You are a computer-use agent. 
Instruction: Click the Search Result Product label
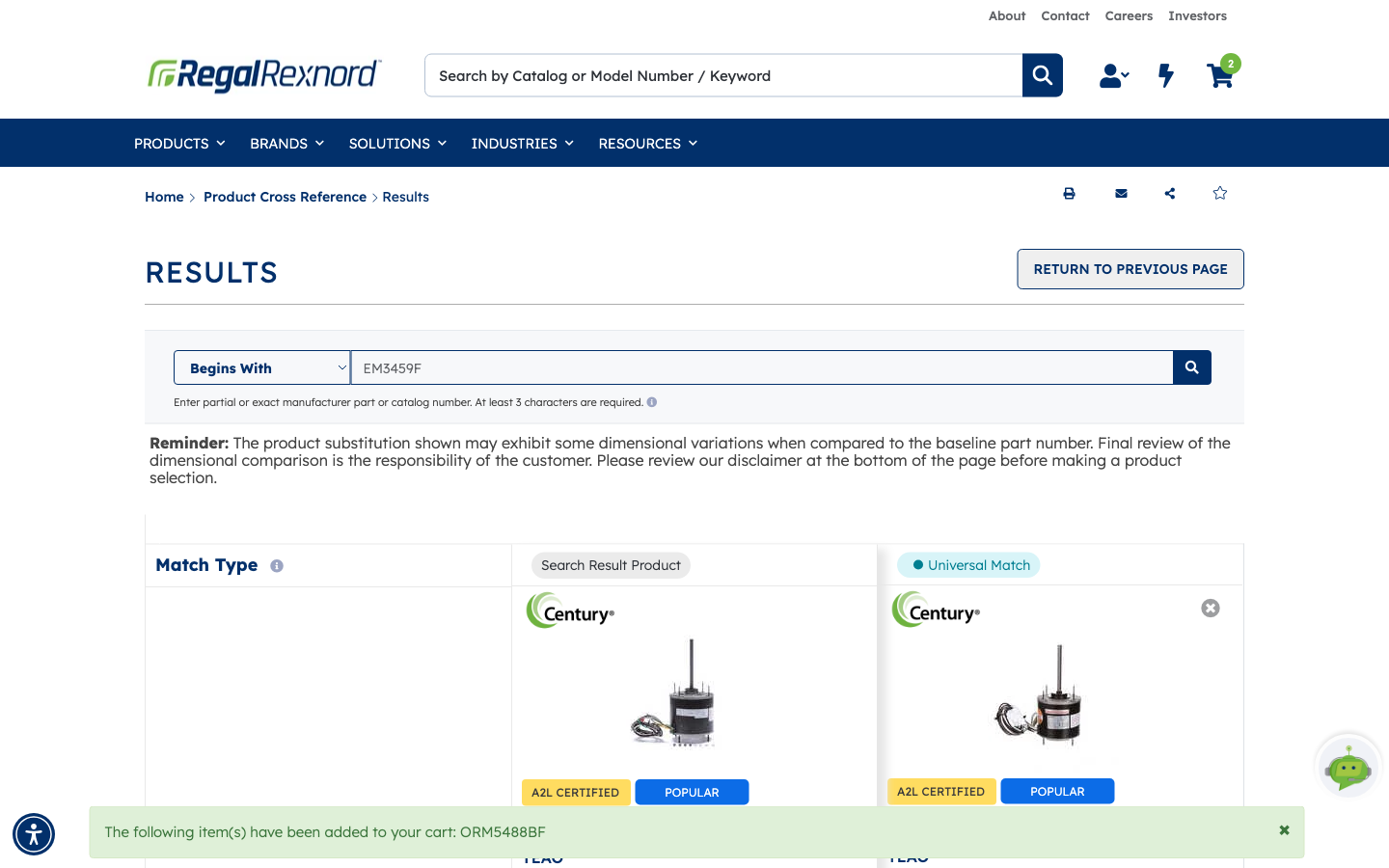point(611,565)
